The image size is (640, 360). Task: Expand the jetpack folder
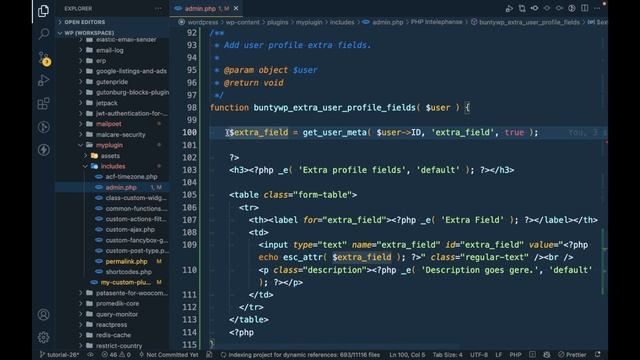coord(107,103)
